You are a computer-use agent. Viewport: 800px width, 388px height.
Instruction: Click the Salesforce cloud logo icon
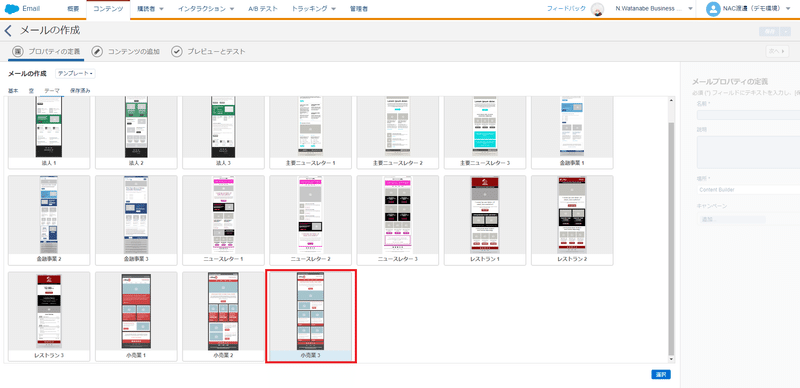[x=12, y=9]
